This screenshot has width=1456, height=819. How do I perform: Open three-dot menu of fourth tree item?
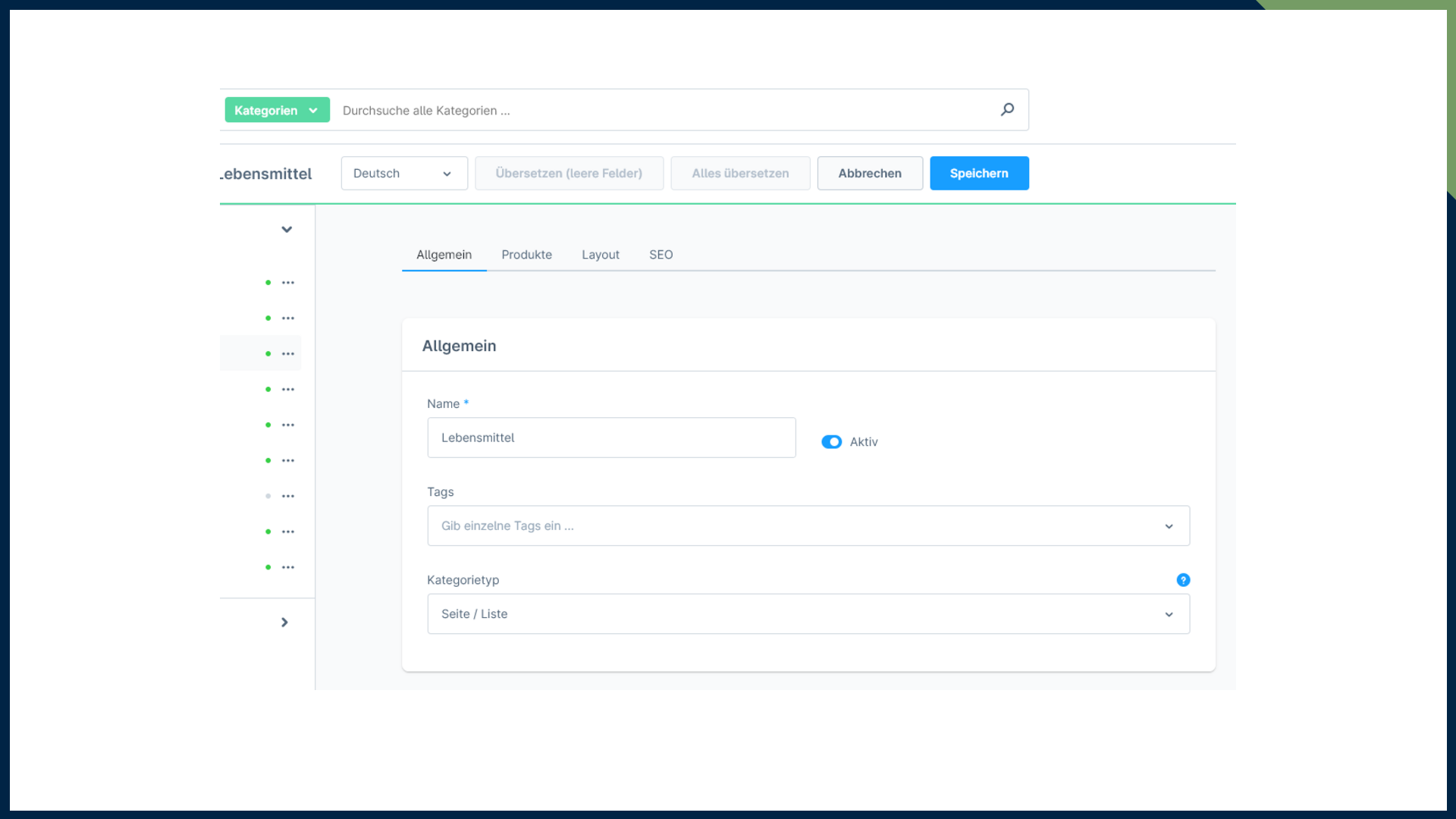point(288,390)
